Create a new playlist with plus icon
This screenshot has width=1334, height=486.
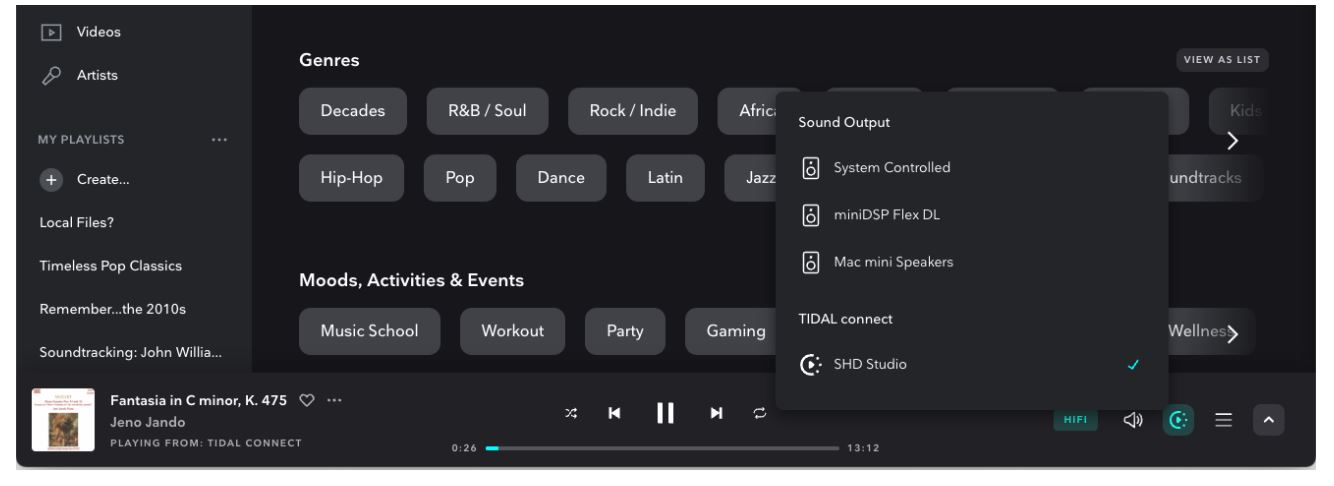tap(51, 180)
